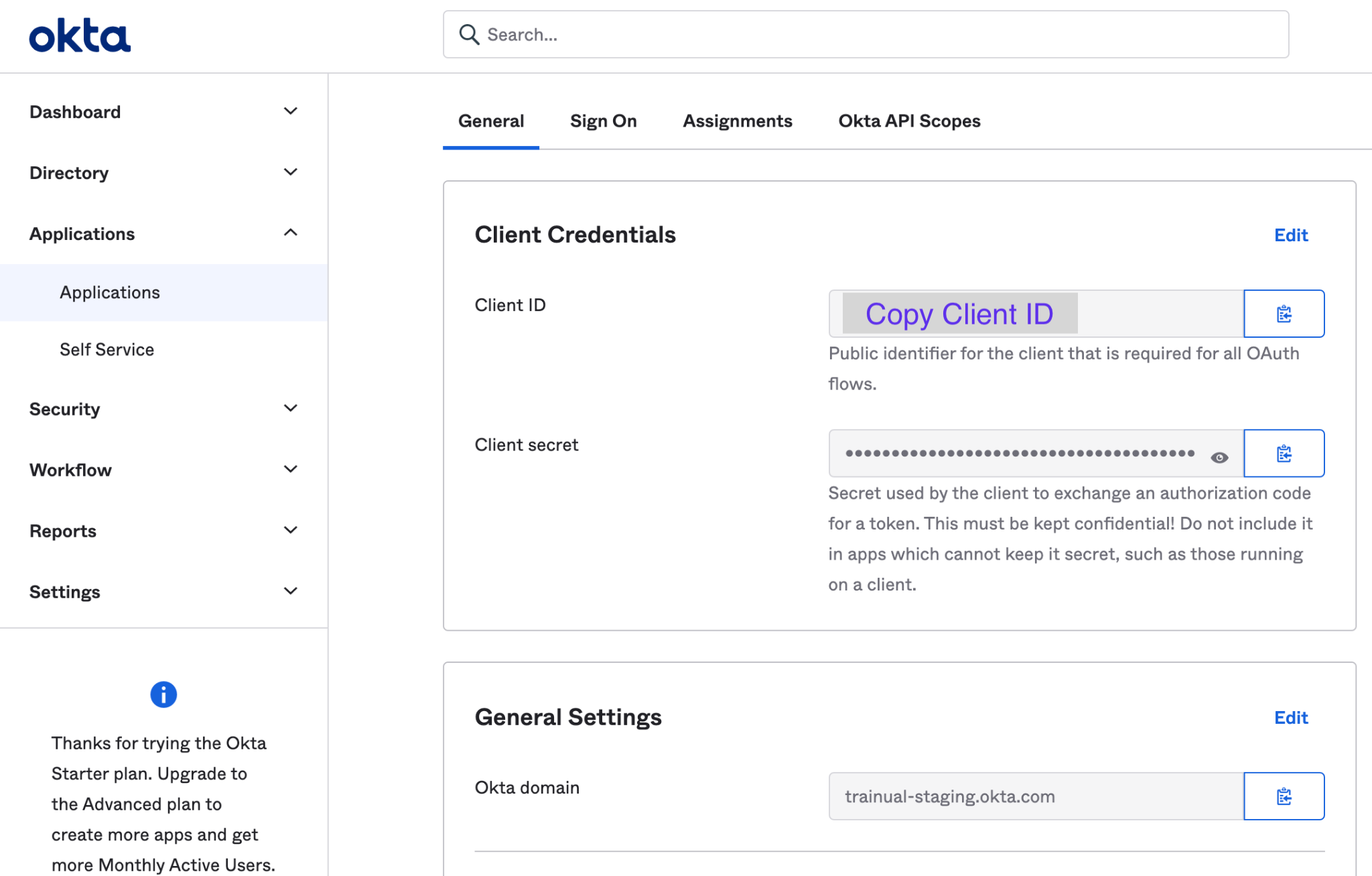Click the Client ID value field
Screen dimensions: 1372x876
click(1036, 314)
